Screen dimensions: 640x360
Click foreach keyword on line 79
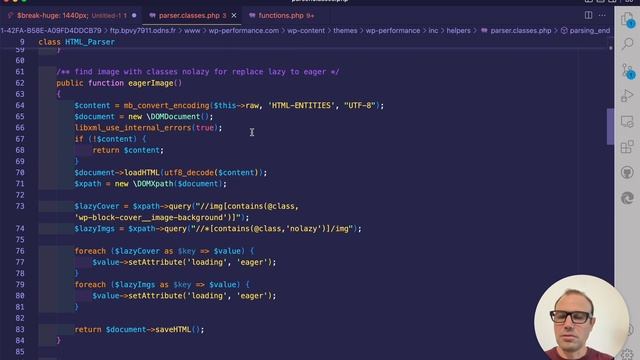coord(90,284)
